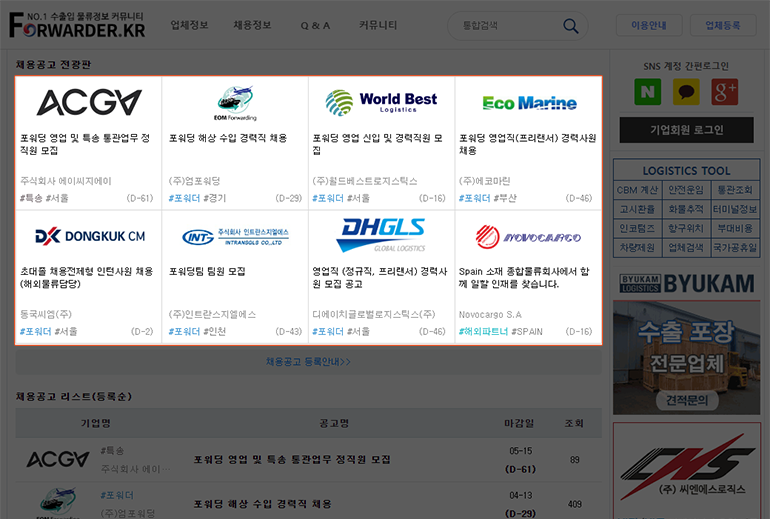Click the LOGISTICS TOOL heading

click(x=687, y=171)
